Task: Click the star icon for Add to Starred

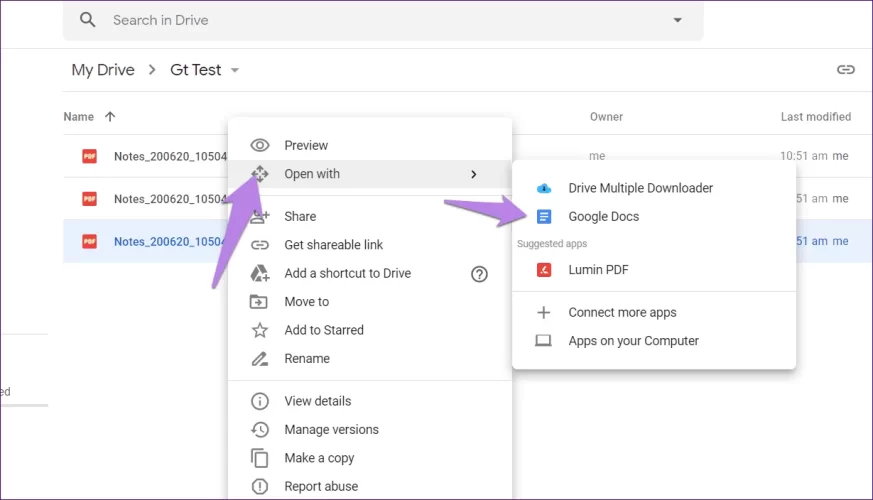Action: 260,330
